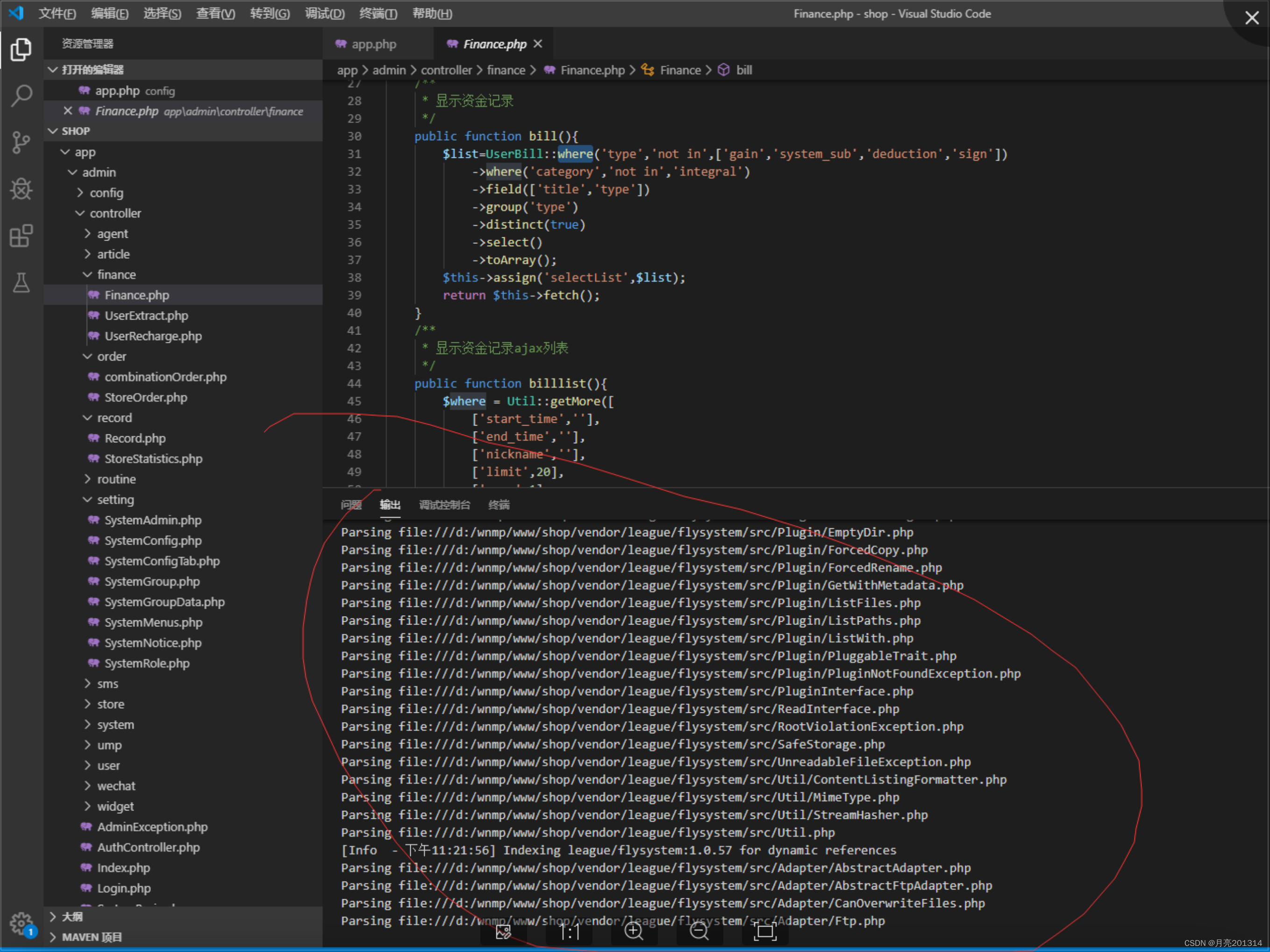The height and width of the screenshot is (952, 1270).
Task: Open the Debug view bug icon
Action: 21,189
